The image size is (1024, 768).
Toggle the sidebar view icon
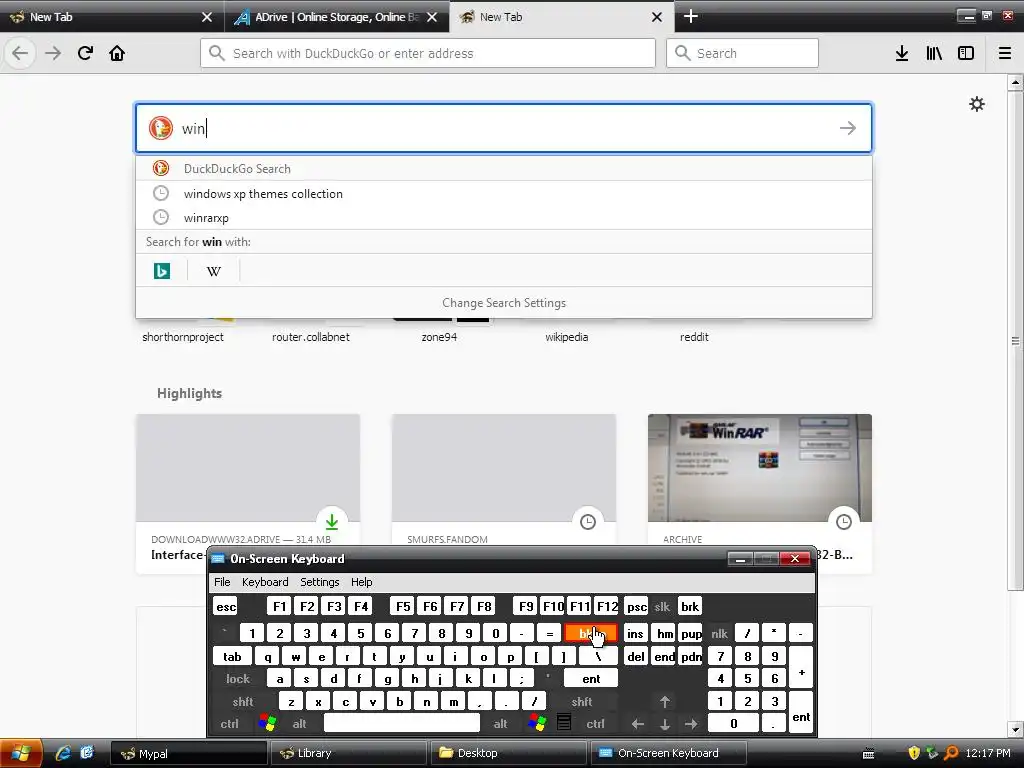click(966, 53)
